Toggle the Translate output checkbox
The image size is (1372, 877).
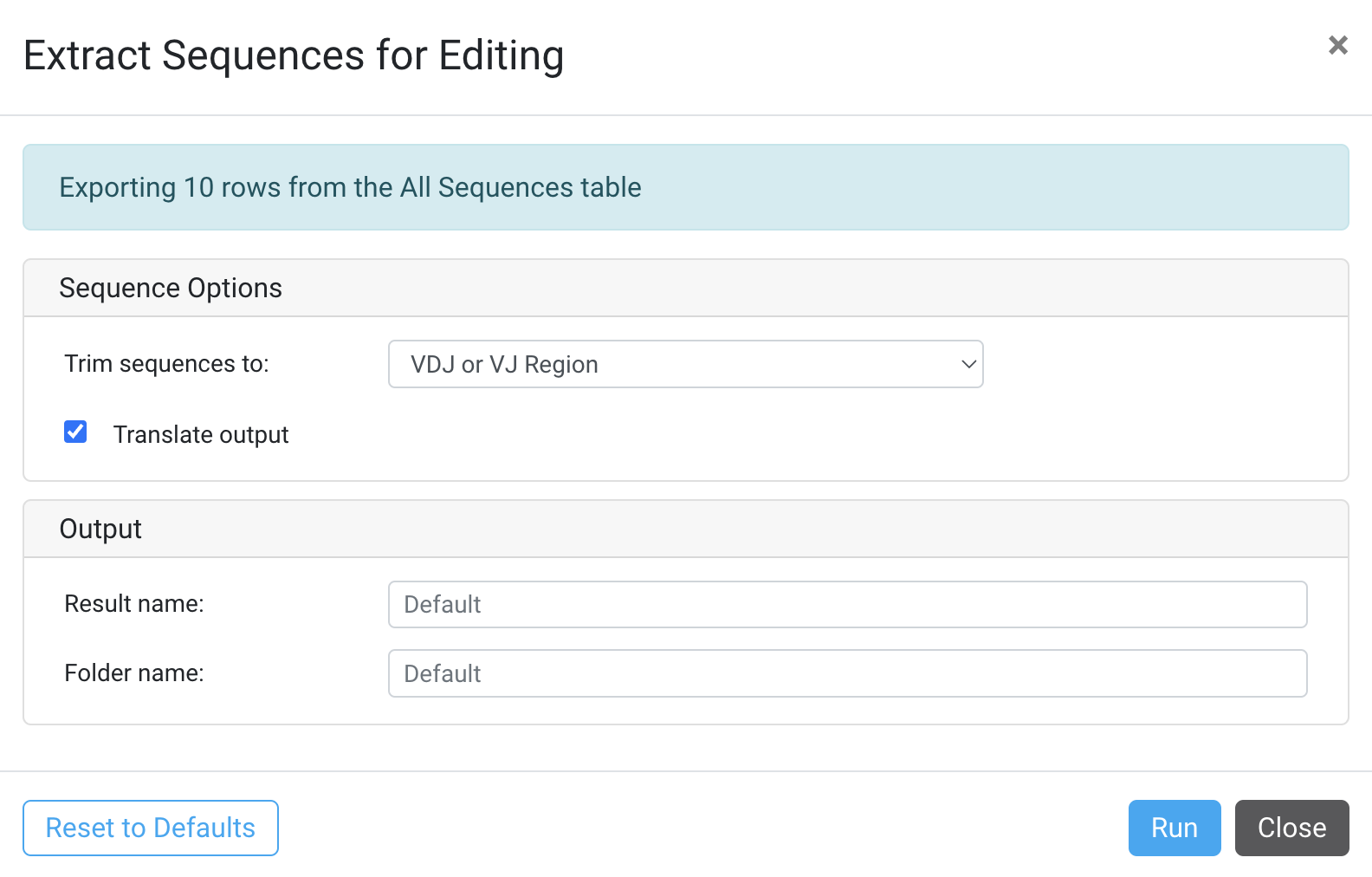75,432
